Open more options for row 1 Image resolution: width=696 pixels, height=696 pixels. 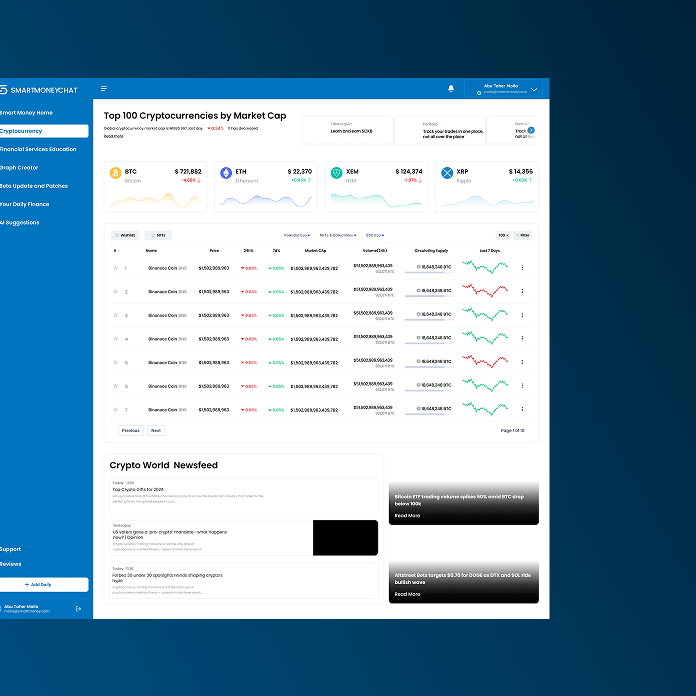(x=522, y=268)
